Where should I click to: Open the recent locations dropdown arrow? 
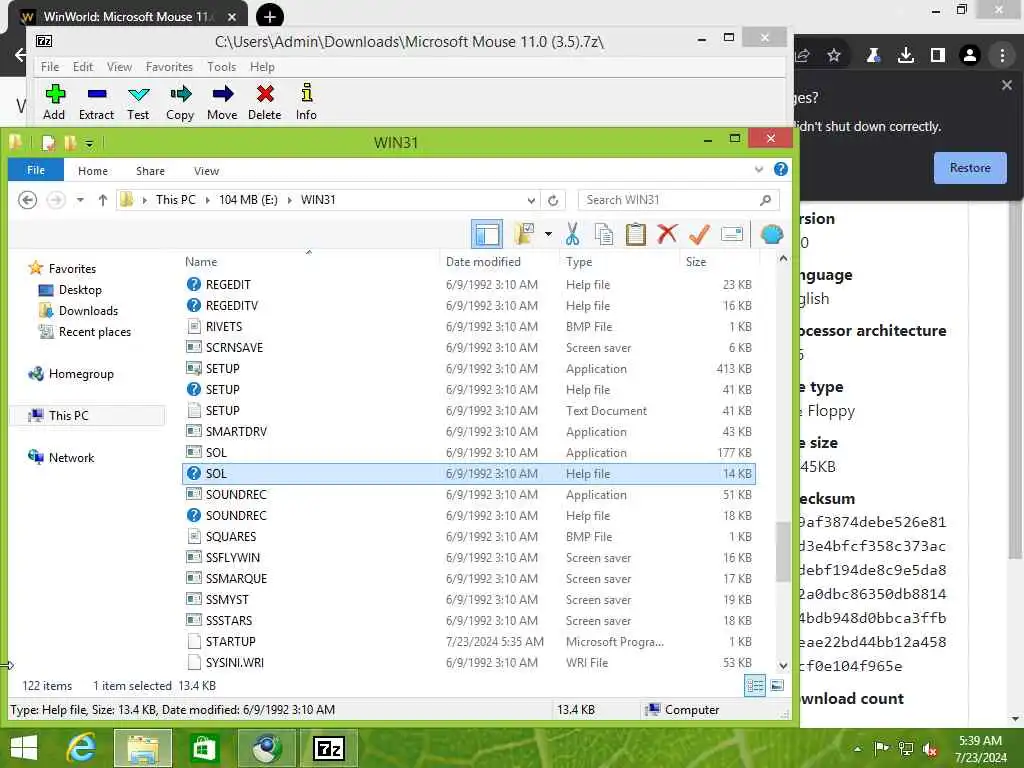click(x=80, y=200)
